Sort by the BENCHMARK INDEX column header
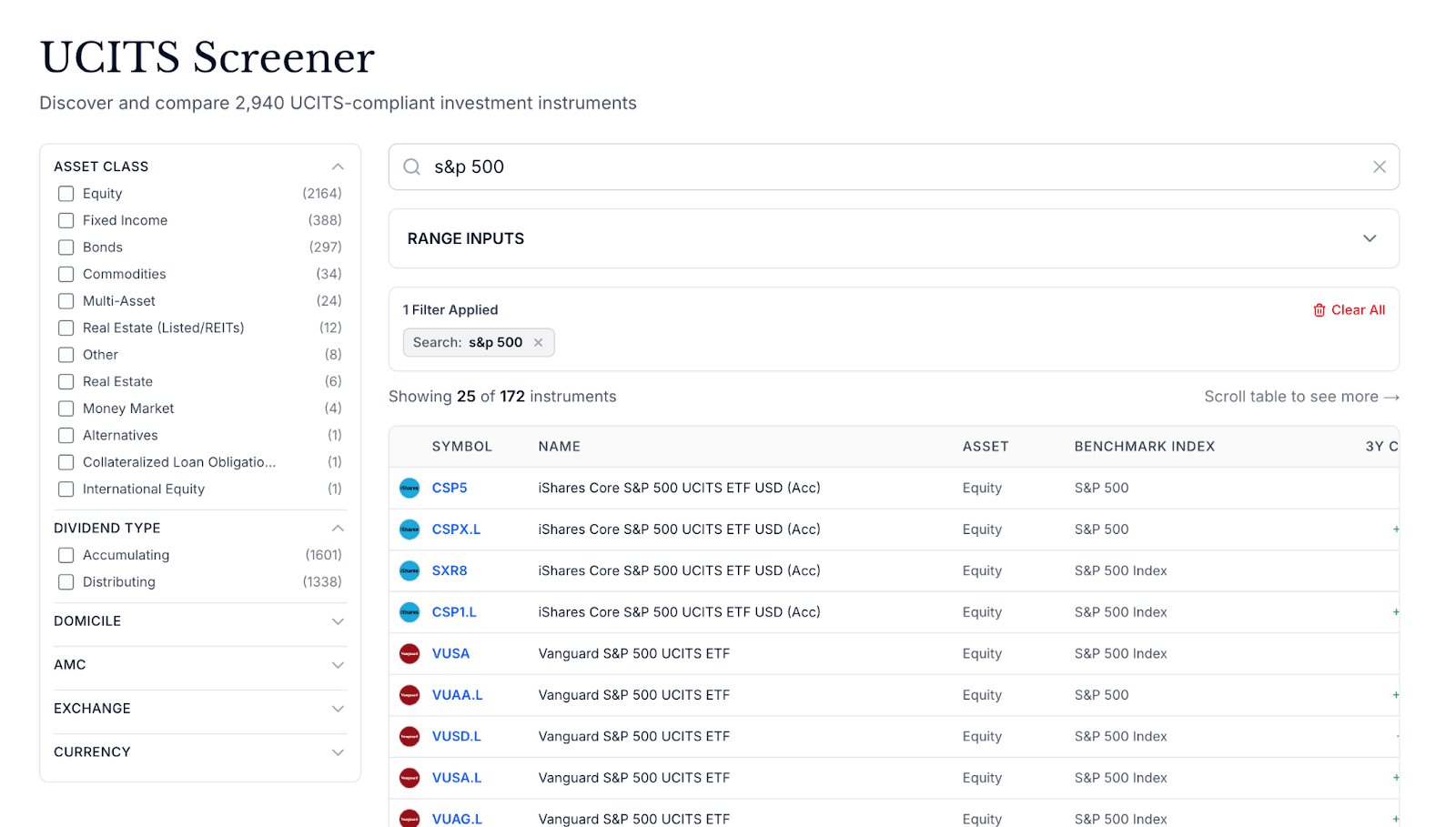Screen dimensions: 1456x827 [1144, 447]
